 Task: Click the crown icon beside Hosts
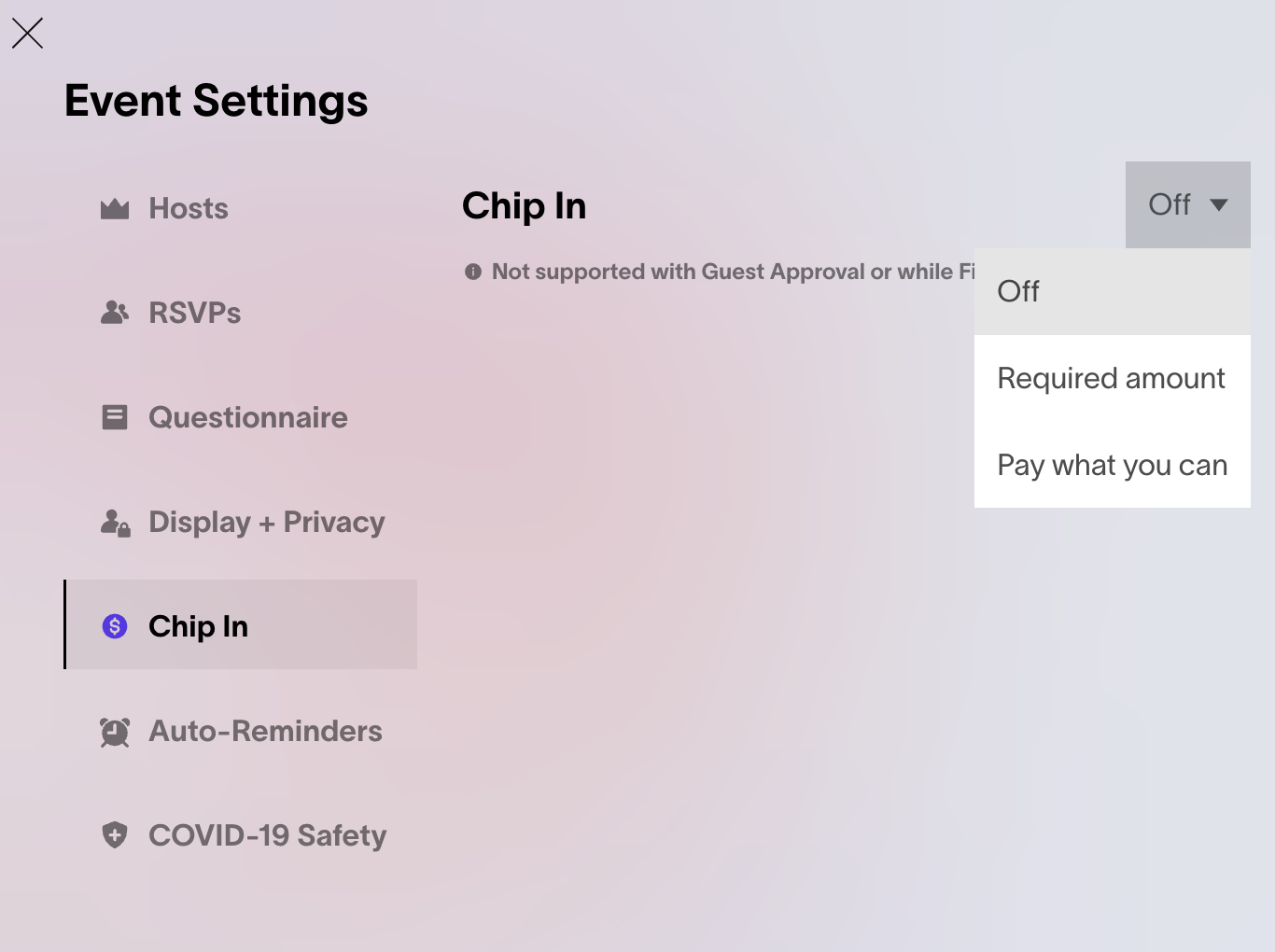[115, 209]
